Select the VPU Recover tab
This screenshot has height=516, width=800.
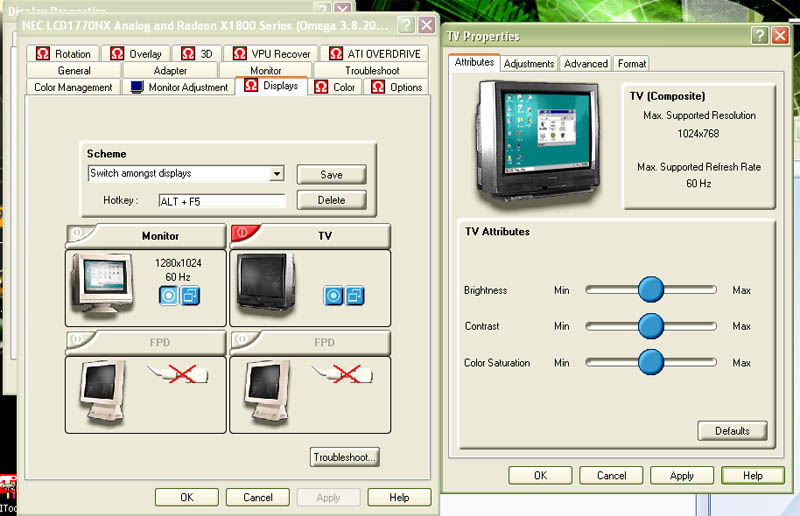[x=271, y=54]
